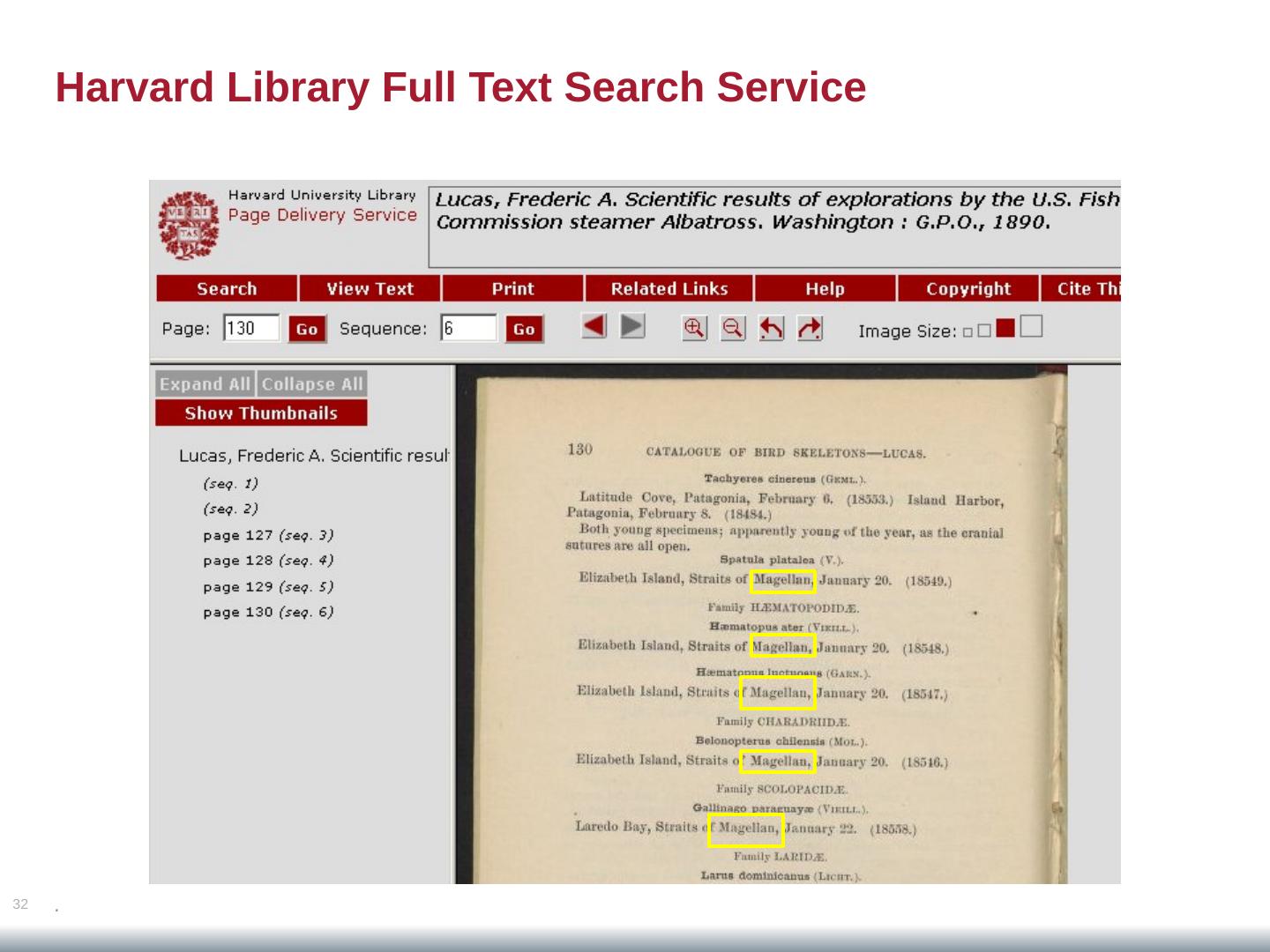The width and height of the screenshot is (1270, 952).
Task: Open the Copyright tab
Action: point(968,288)
